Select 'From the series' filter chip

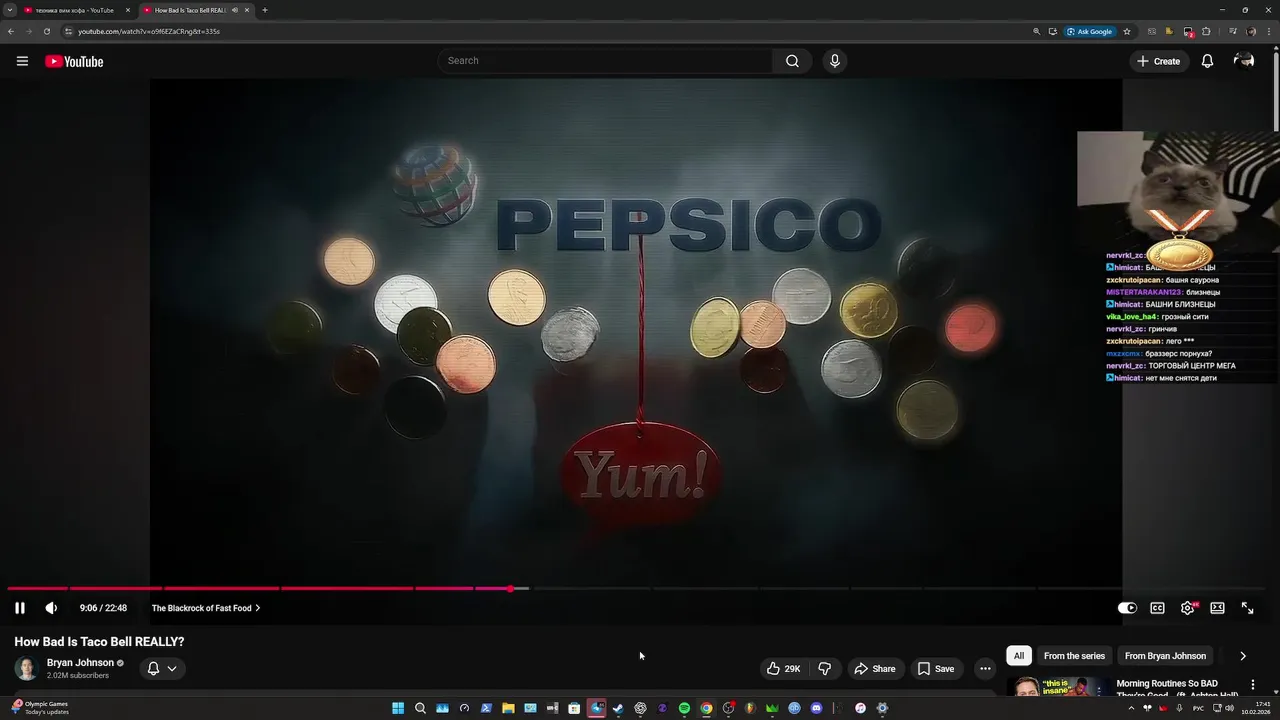(1074, 656)
